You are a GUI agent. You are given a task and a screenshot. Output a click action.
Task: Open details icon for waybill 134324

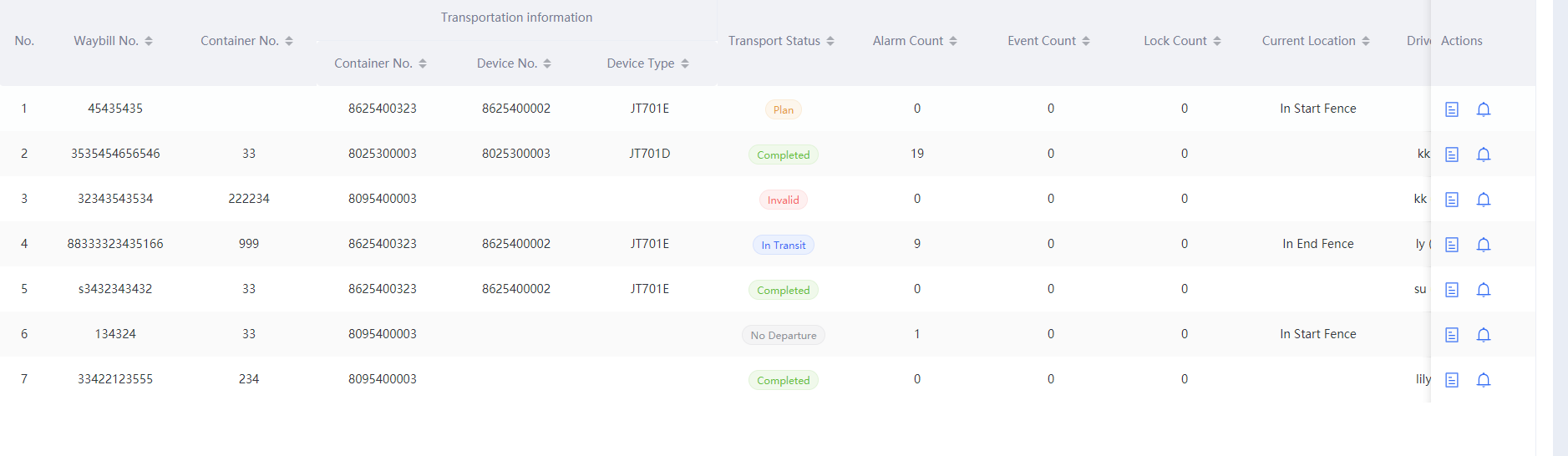(x=1452, y=335)
